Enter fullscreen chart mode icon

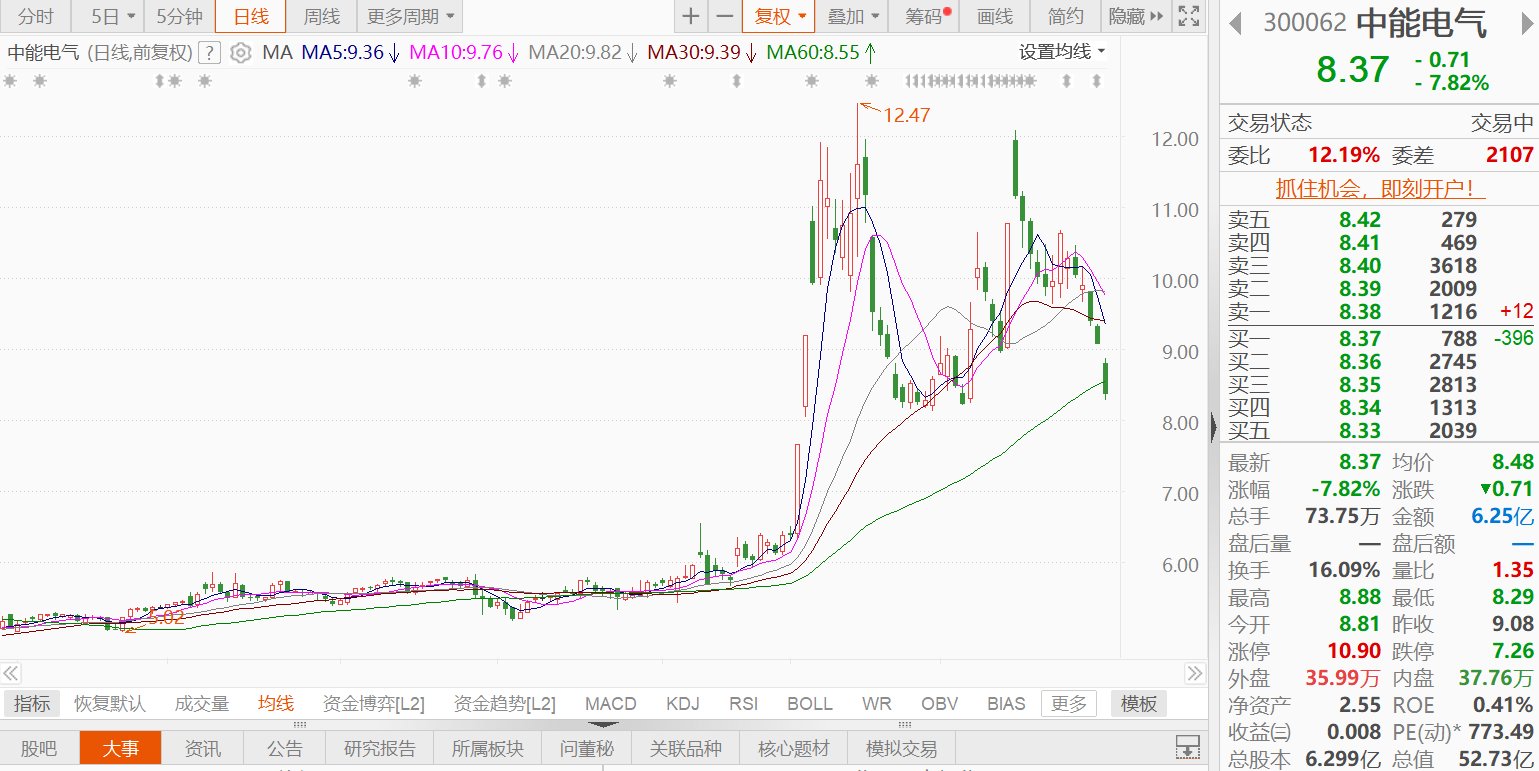[1187, 16]
